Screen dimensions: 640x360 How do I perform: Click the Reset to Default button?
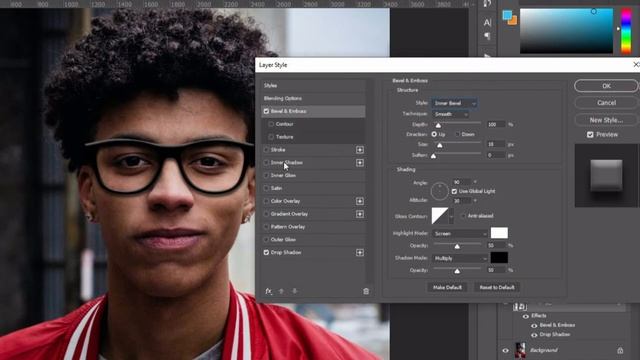(497, 287)
